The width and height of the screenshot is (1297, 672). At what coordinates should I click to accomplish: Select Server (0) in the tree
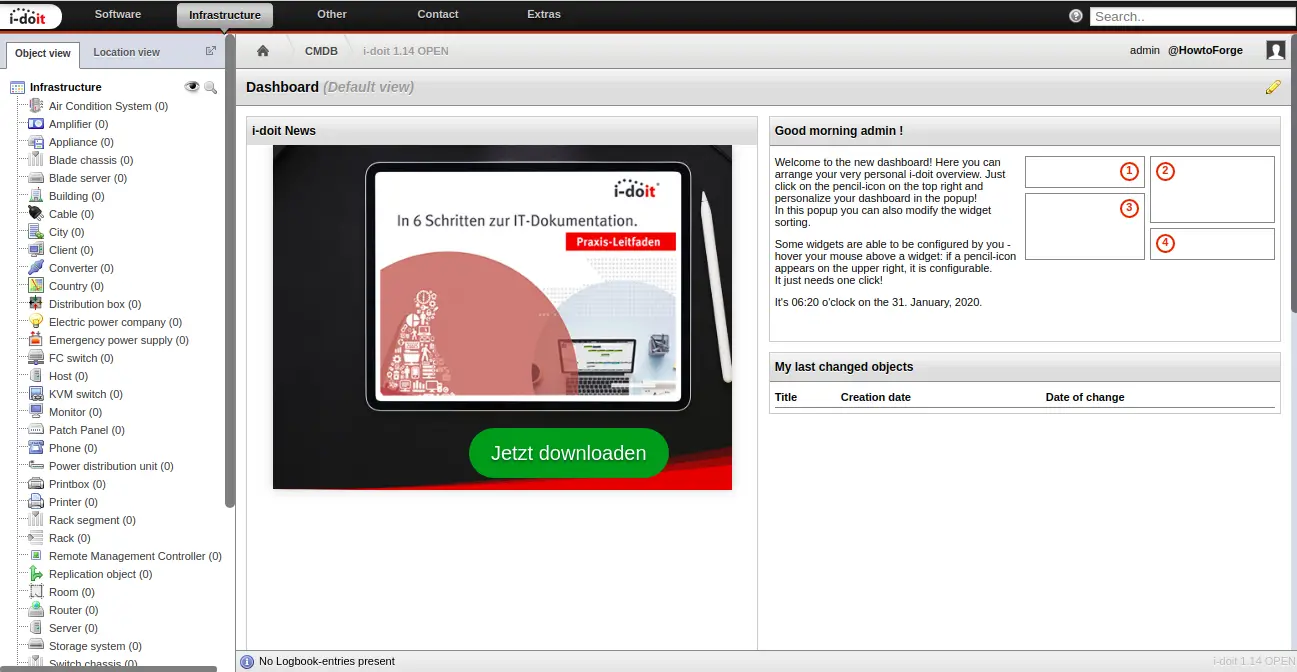coord(73,628)
